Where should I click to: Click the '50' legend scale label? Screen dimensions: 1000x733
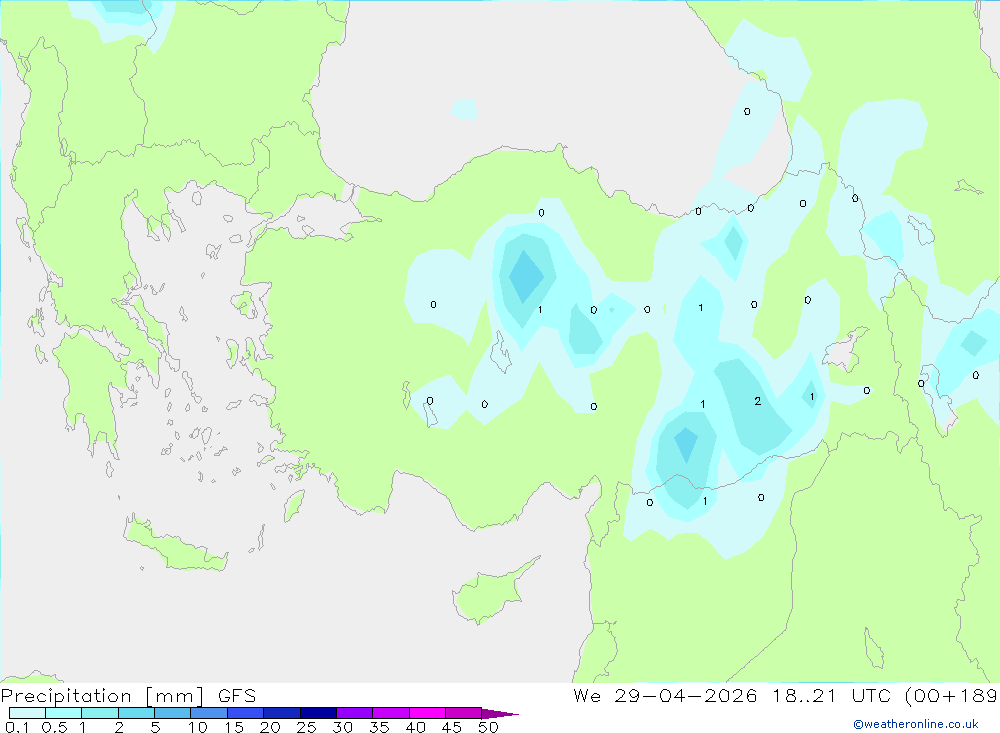point(488,727)
